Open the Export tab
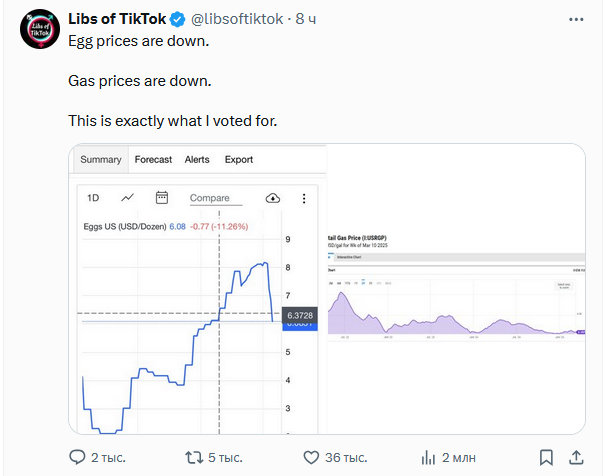 tap(239, 159)
